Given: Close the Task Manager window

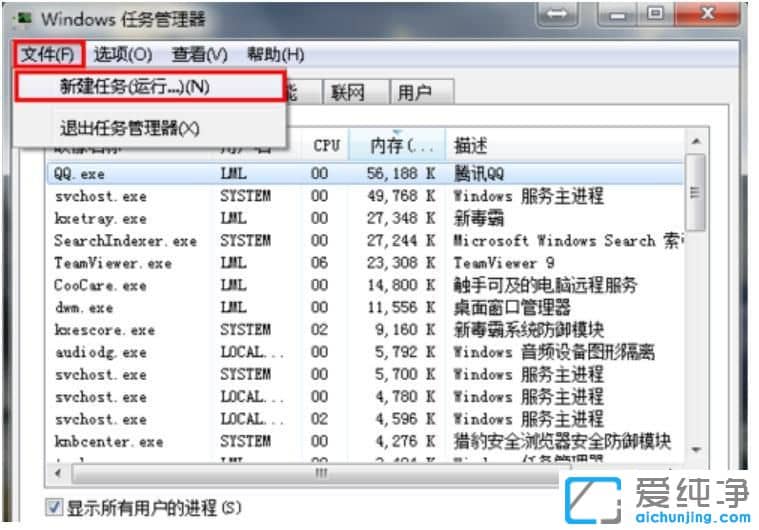Looking at the screenshot, I should coord(707,15).
